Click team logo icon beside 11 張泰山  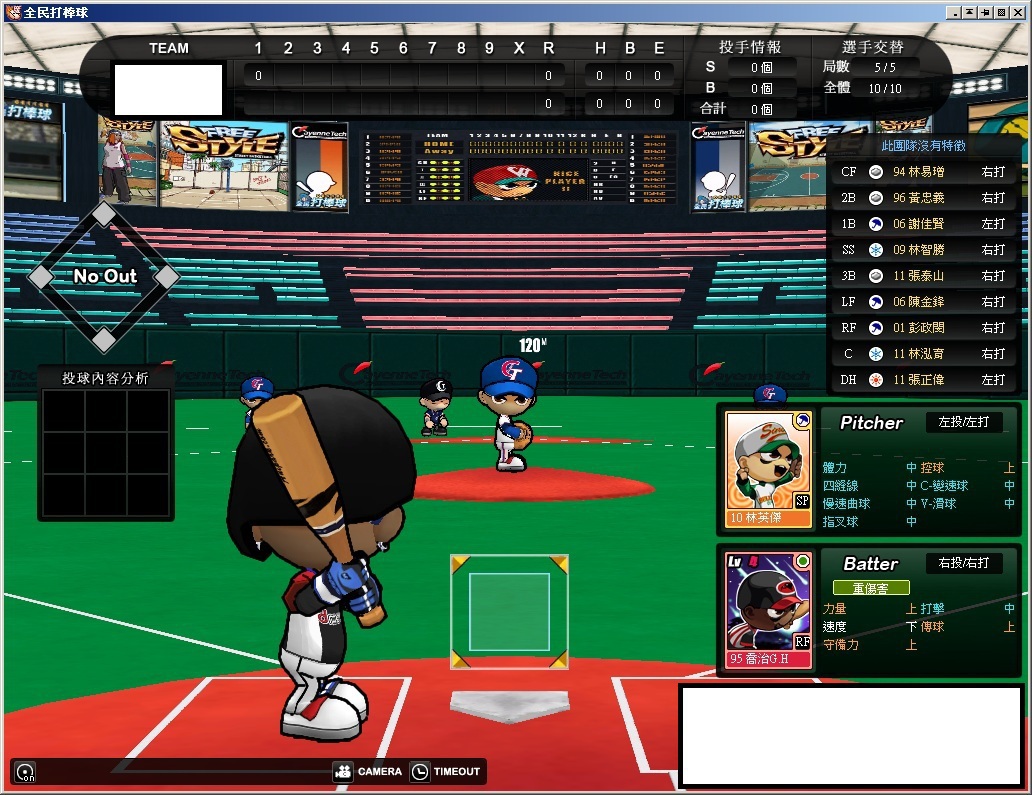point(876,276)
